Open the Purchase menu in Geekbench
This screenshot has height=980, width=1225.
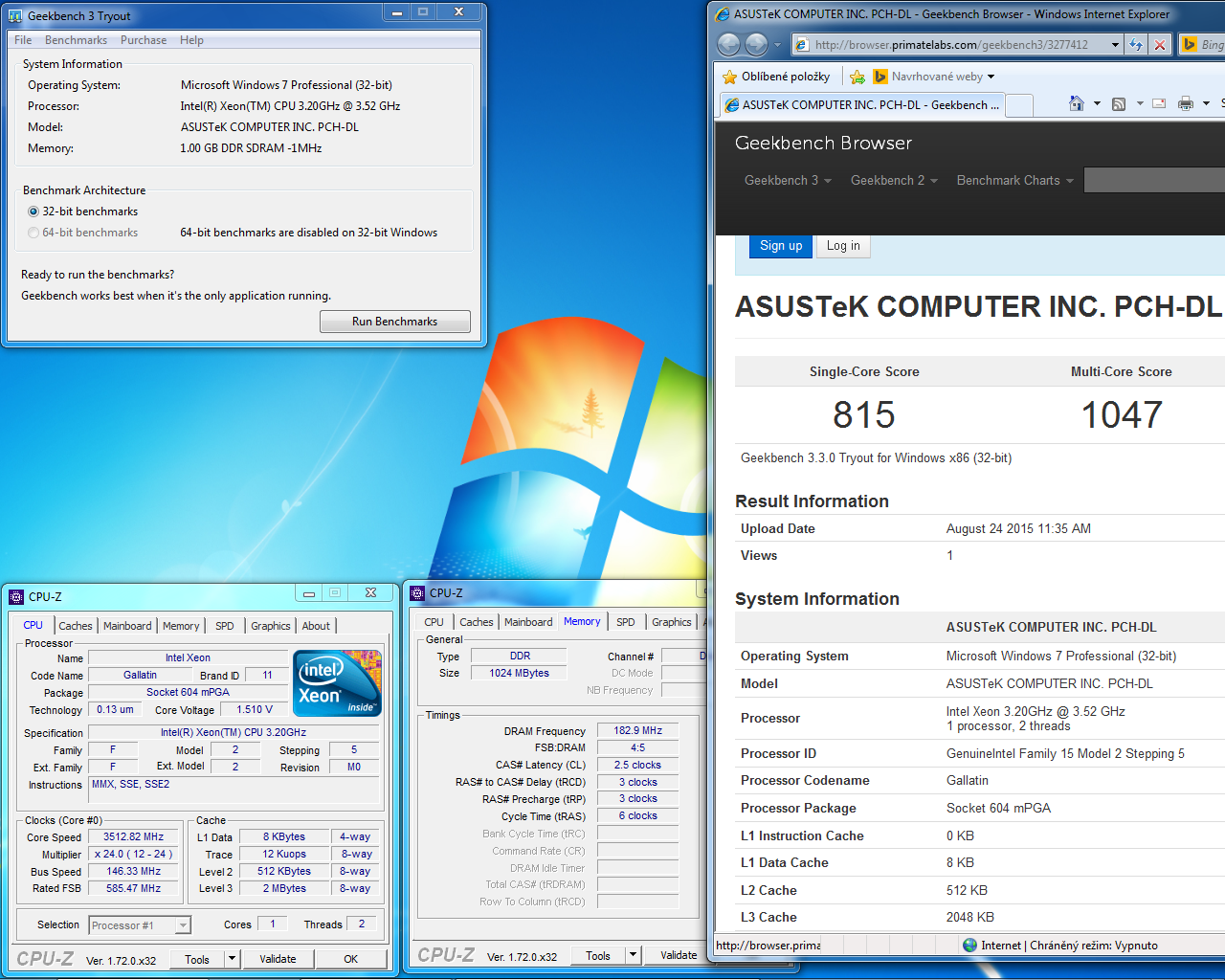point(144,40)
